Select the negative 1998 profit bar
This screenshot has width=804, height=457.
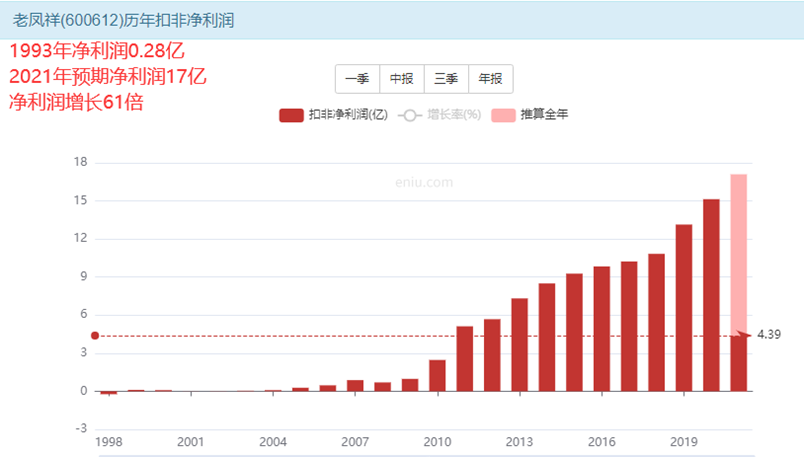(109, 393)
